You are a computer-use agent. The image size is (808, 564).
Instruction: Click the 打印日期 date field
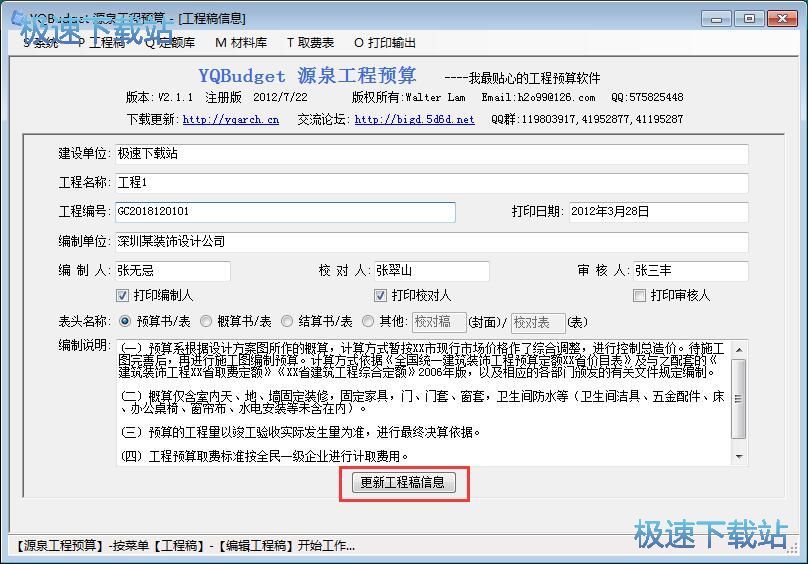(x=659, y=212)
